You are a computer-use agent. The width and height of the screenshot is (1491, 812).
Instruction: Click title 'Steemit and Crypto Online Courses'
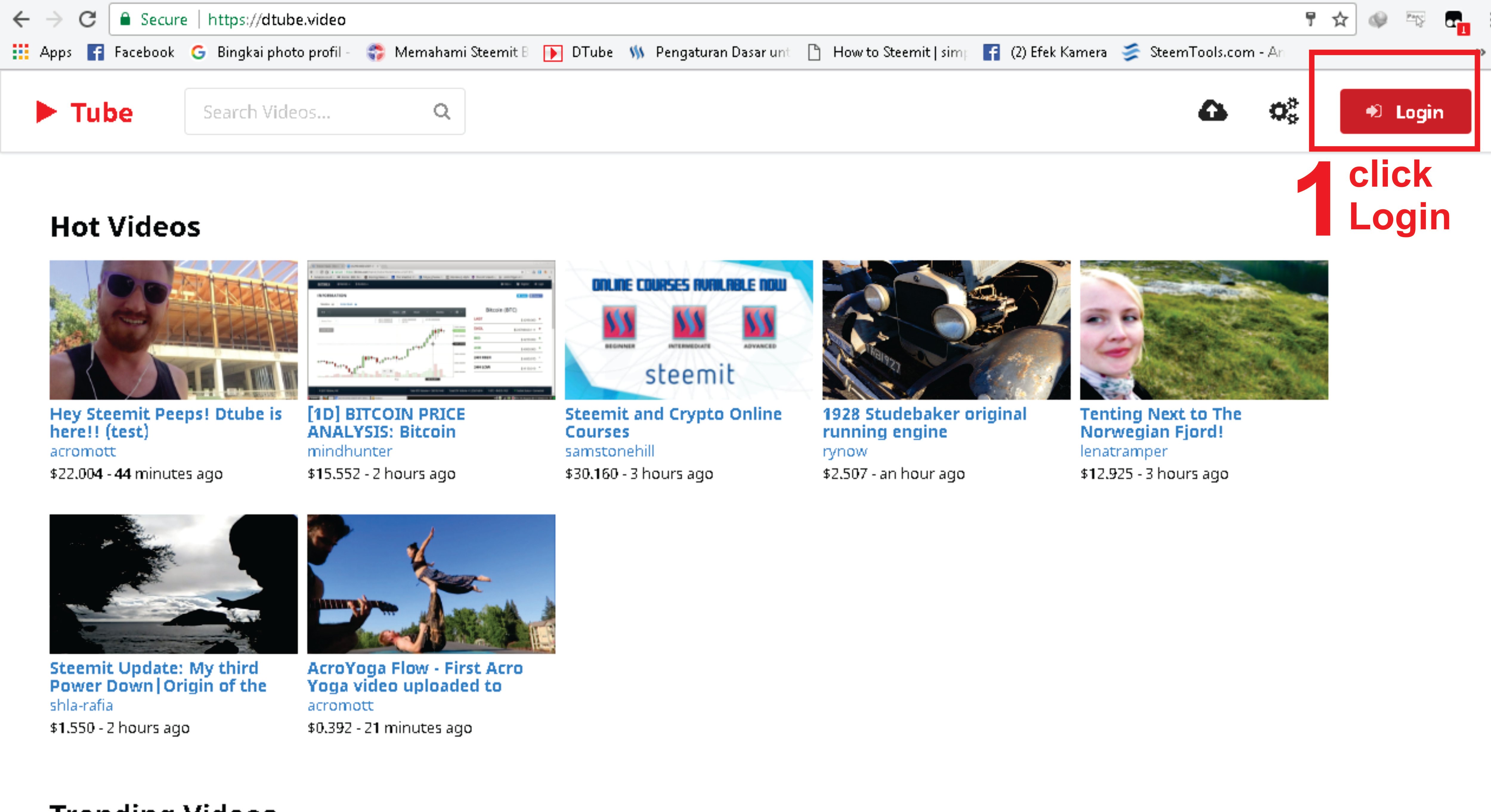(x=673, y=423)
